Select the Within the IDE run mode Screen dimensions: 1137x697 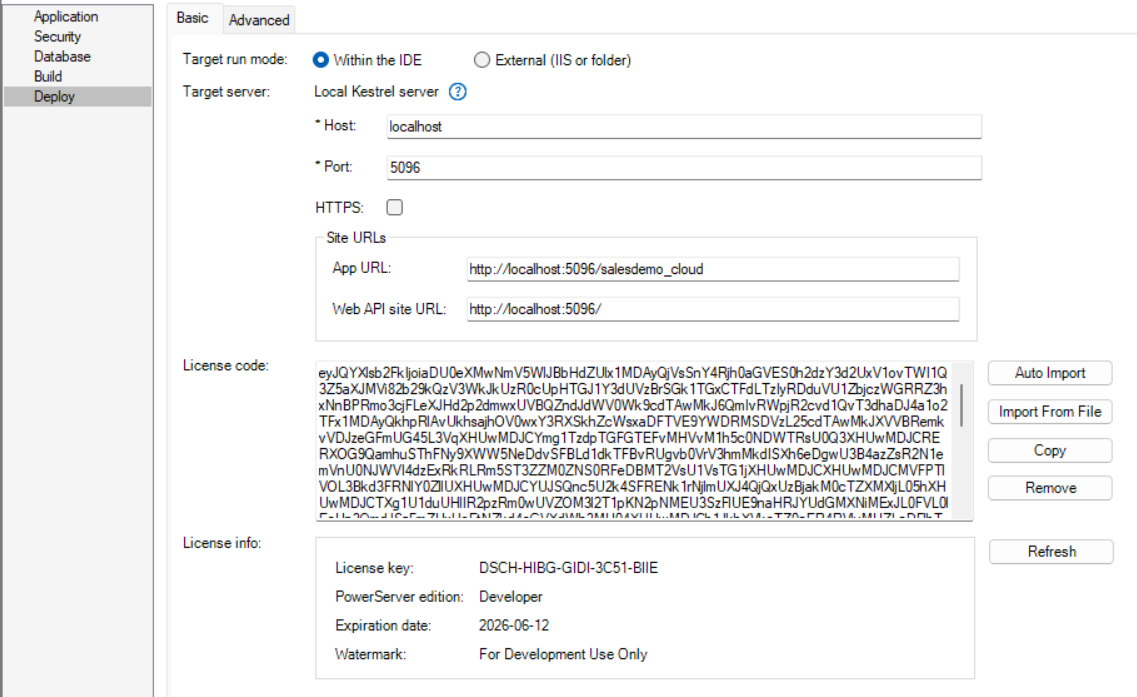point(321,60)
